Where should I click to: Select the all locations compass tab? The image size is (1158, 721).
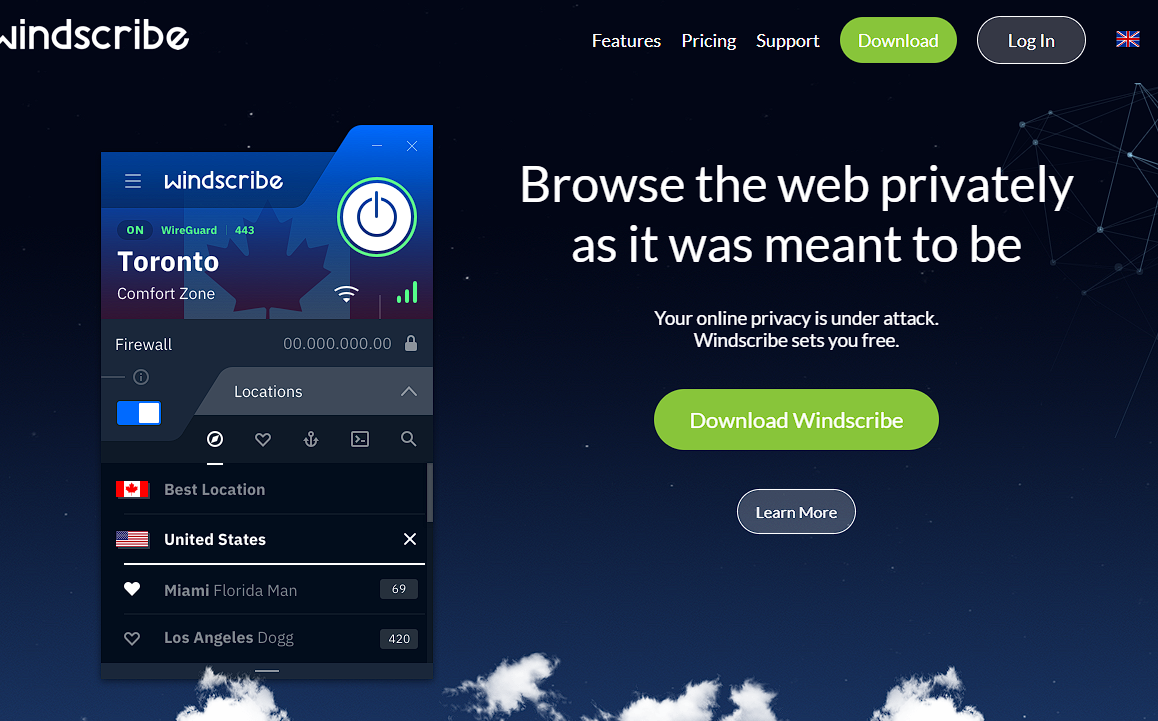(x=215, y=440)
